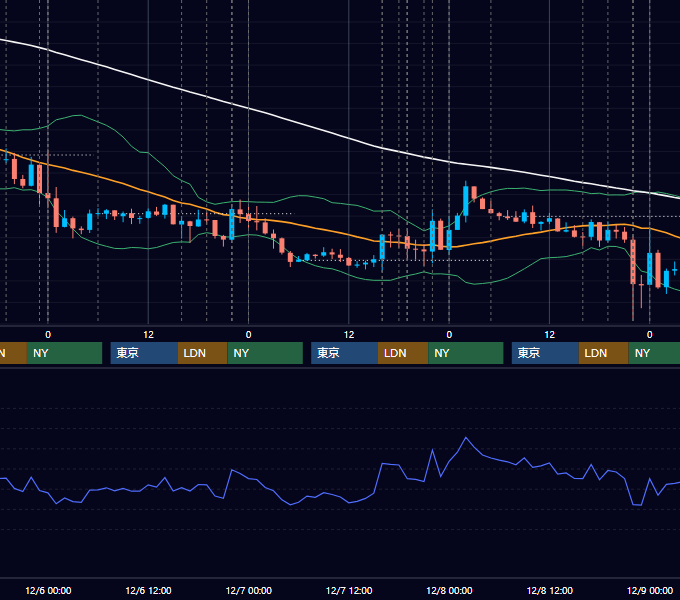
Task: Click 東京 session block spanning 12/6 12:00
Action: pos(144,353)
